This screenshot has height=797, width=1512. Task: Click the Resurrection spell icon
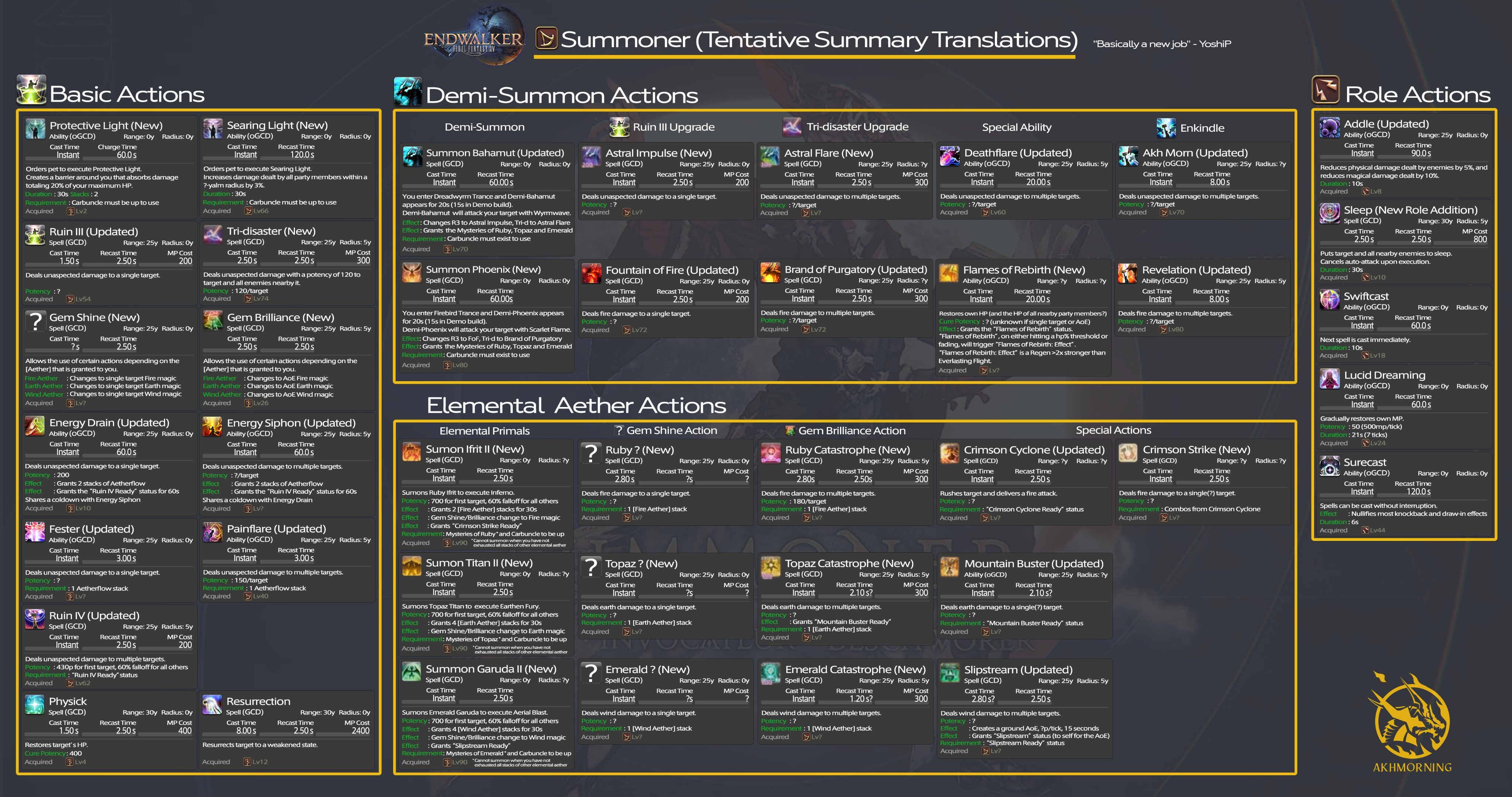(x=213, y=705)
